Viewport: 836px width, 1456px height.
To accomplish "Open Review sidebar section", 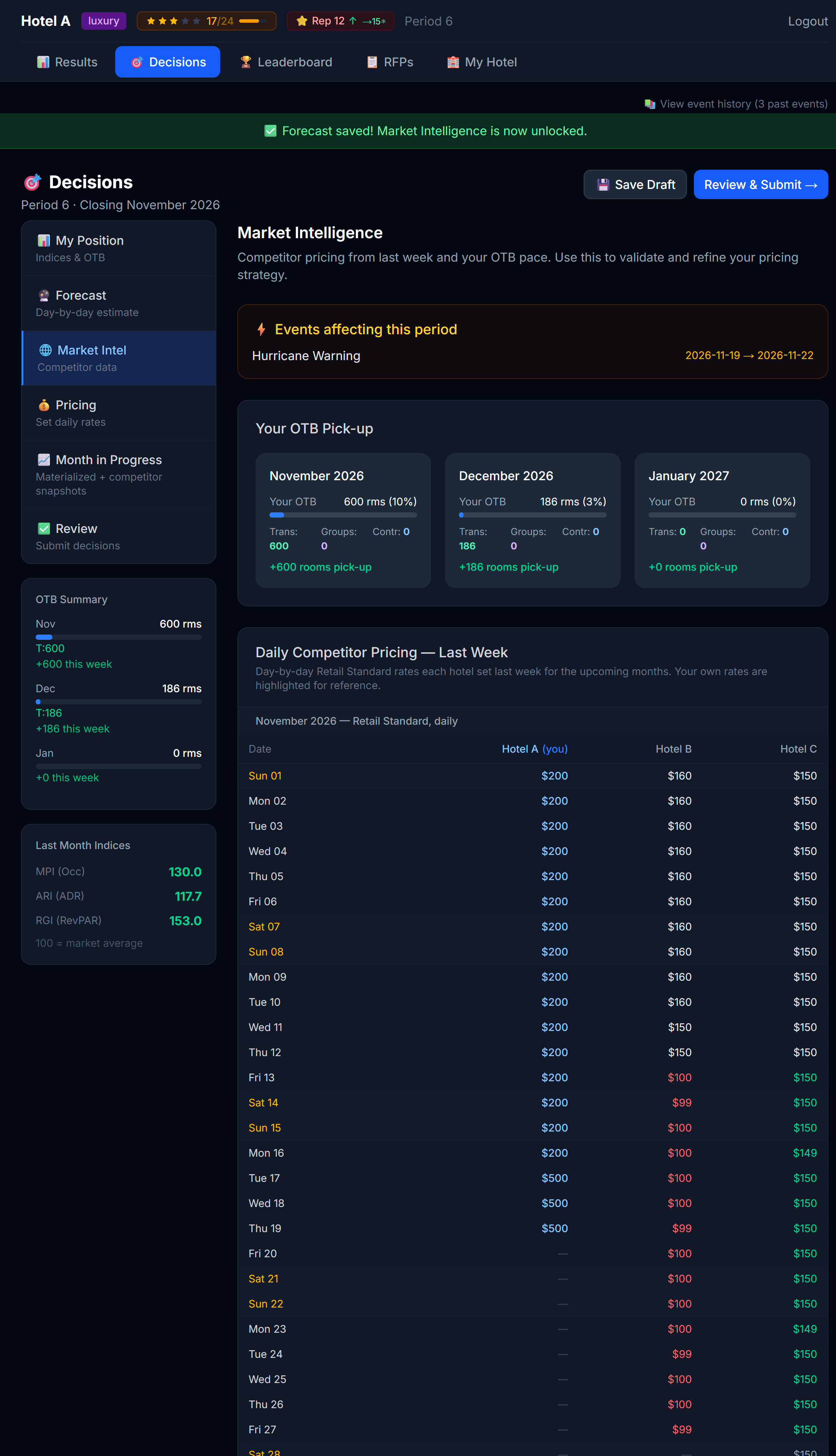I will [119, 536].
